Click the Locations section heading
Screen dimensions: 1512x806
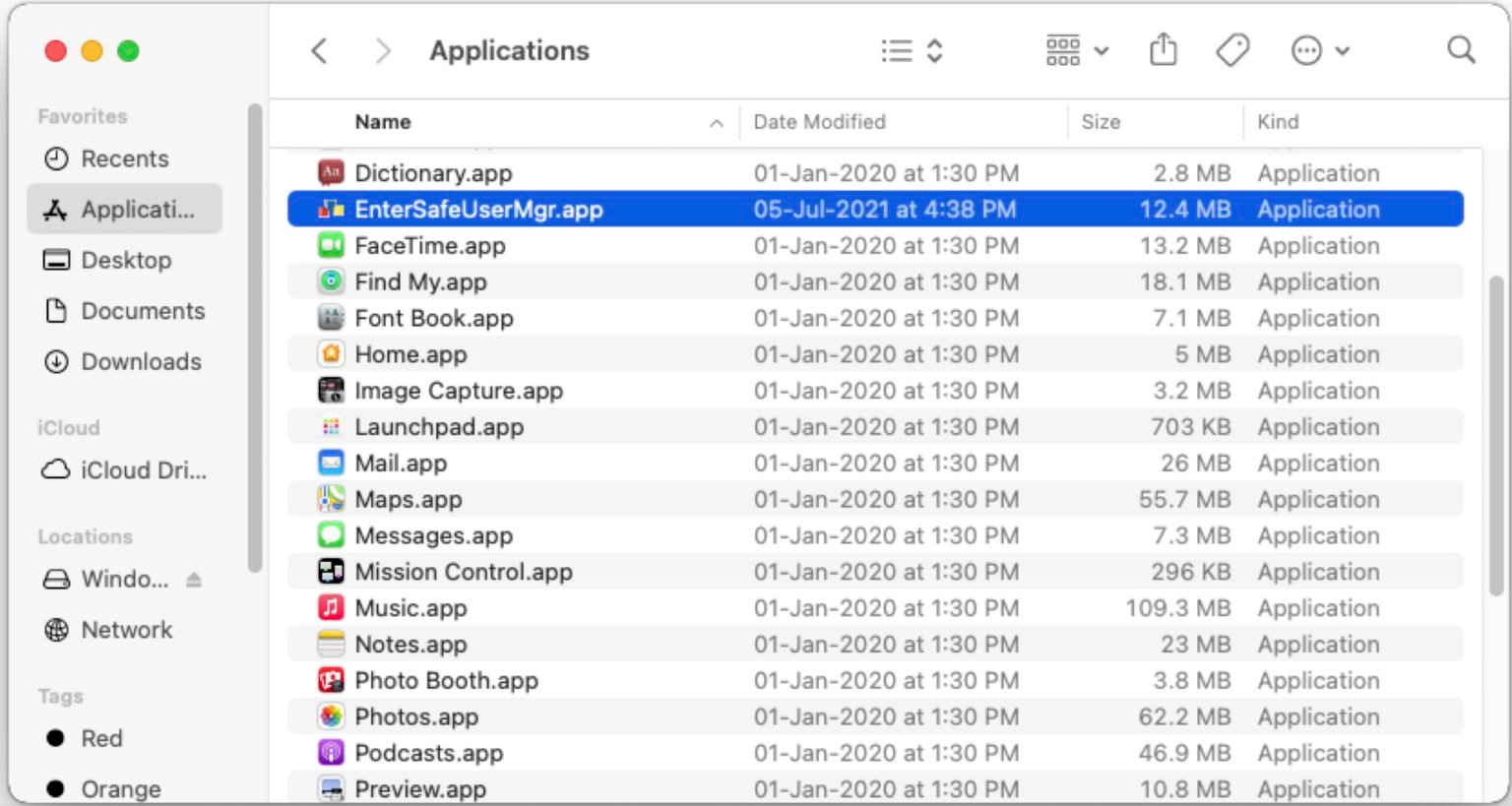pos(85,536)
